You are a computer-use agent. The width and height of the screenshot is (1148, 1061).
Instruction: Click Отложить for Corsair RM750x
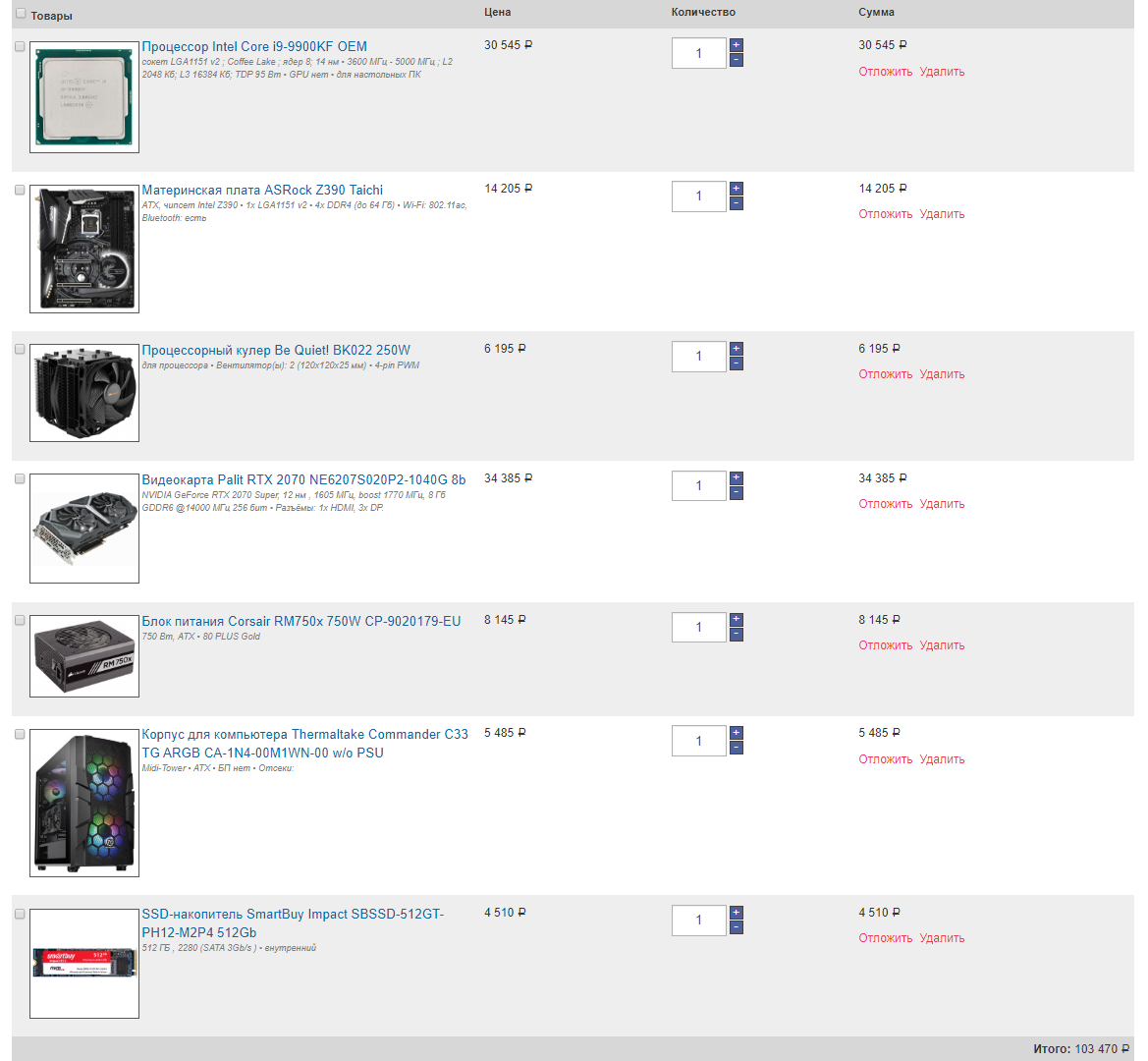(x=885, y=645)
